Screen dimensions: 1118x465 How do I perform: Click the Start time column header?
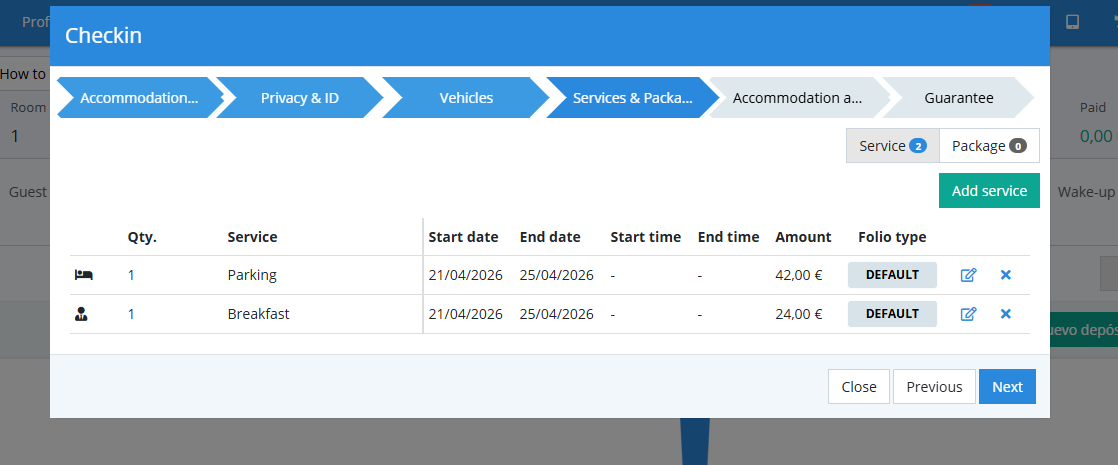pos(645,237)
